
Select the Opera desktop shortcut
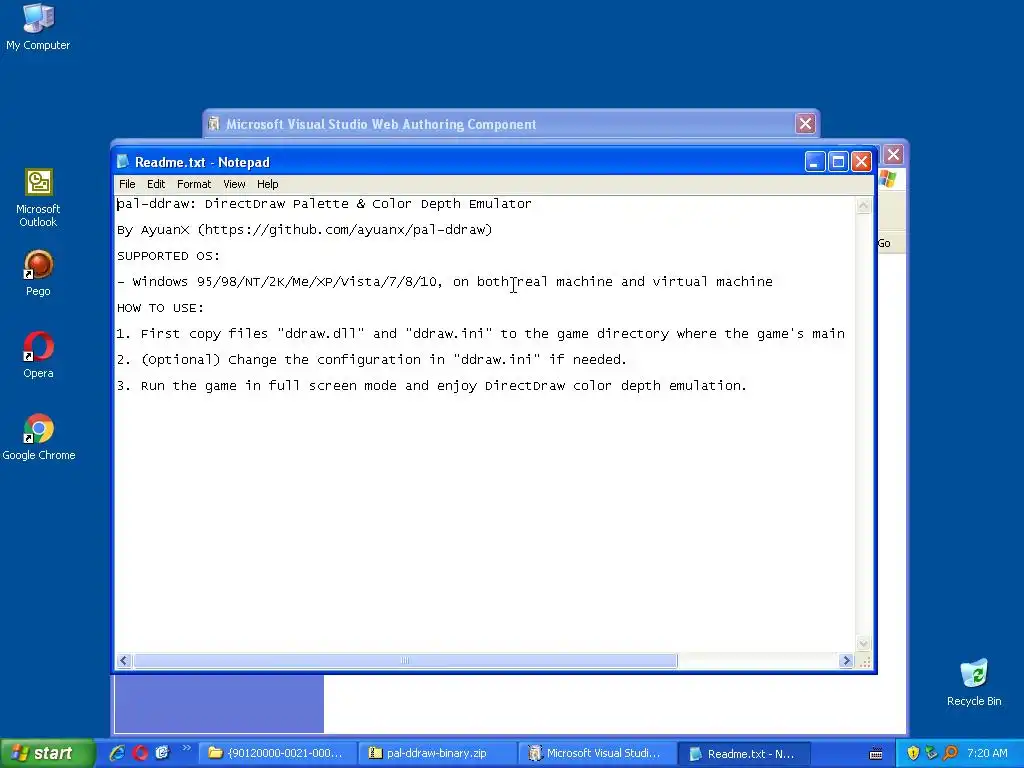38,355
